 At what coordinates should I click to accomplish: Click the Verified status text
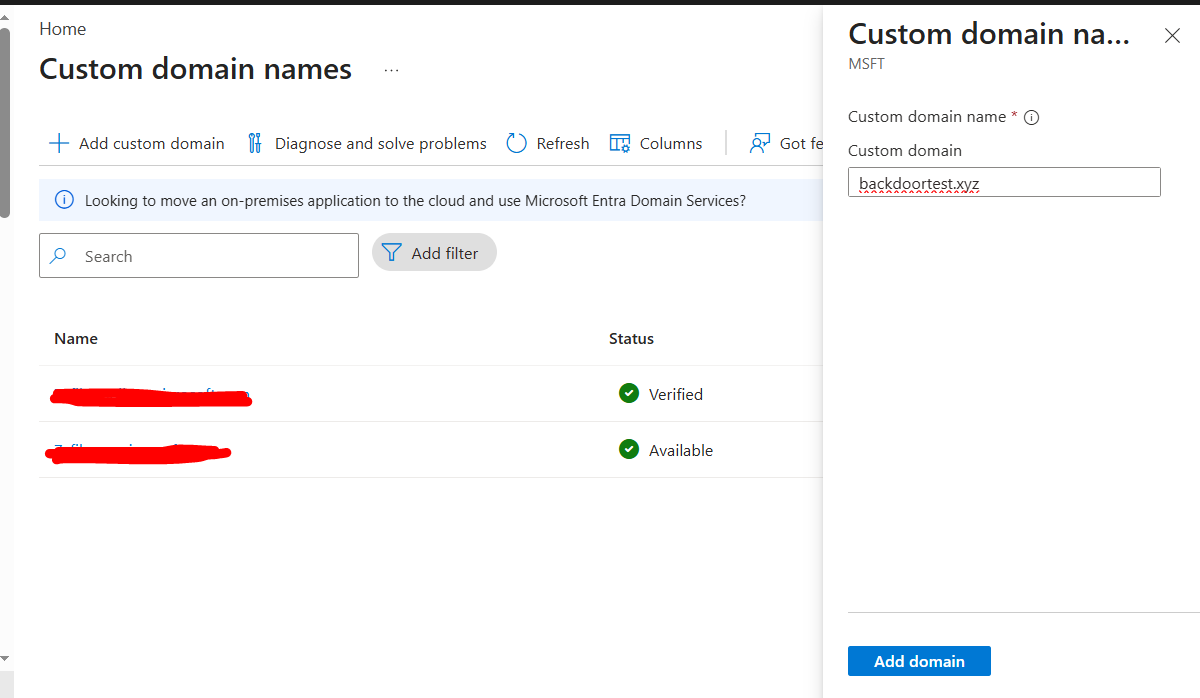(x=676, y=394)
